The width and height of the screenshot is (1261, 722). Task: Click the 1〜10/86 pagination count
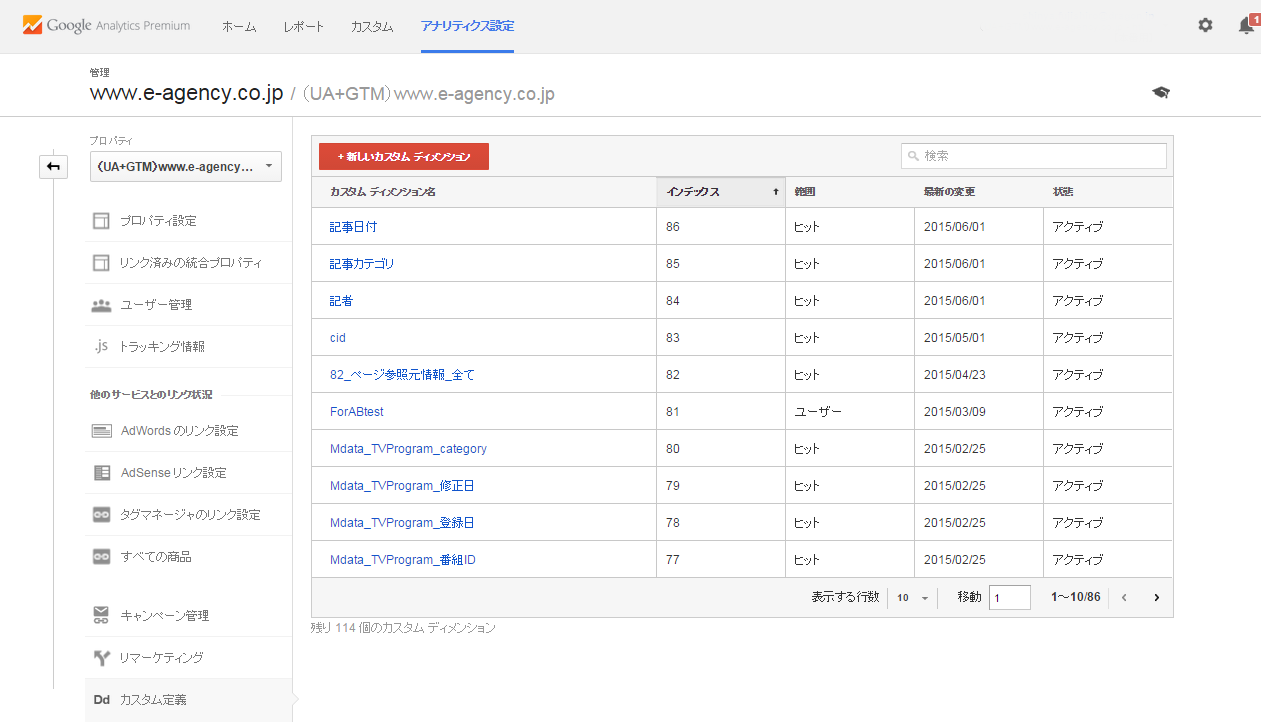pos(1075,598)
